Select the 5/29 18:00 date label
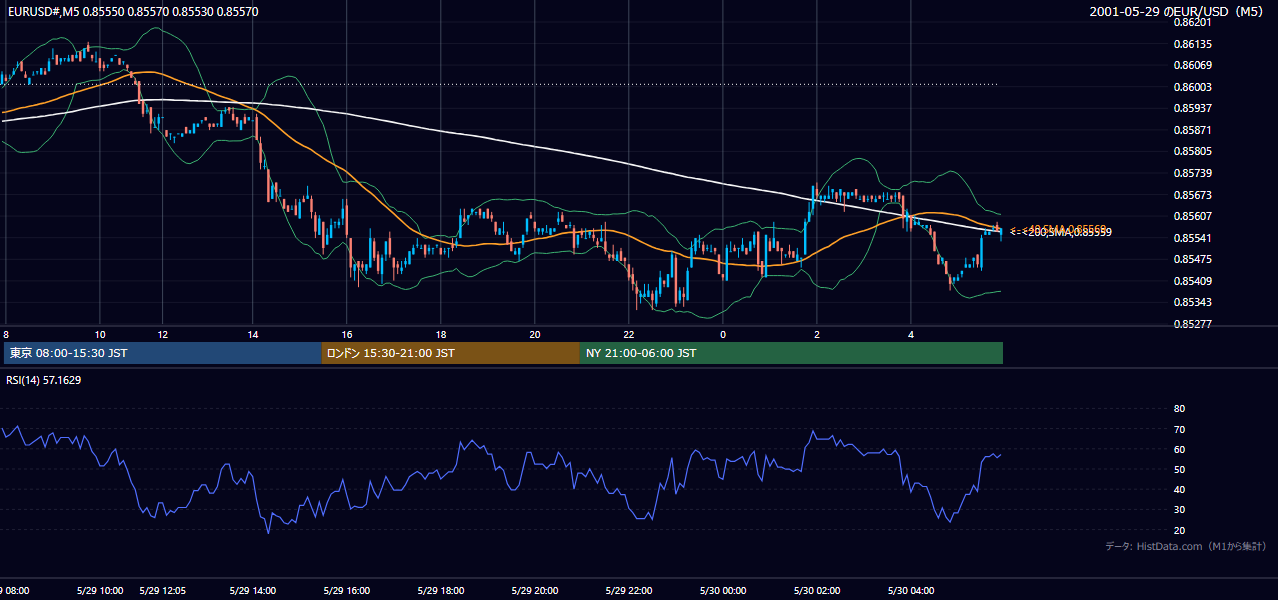 point(440,591)
